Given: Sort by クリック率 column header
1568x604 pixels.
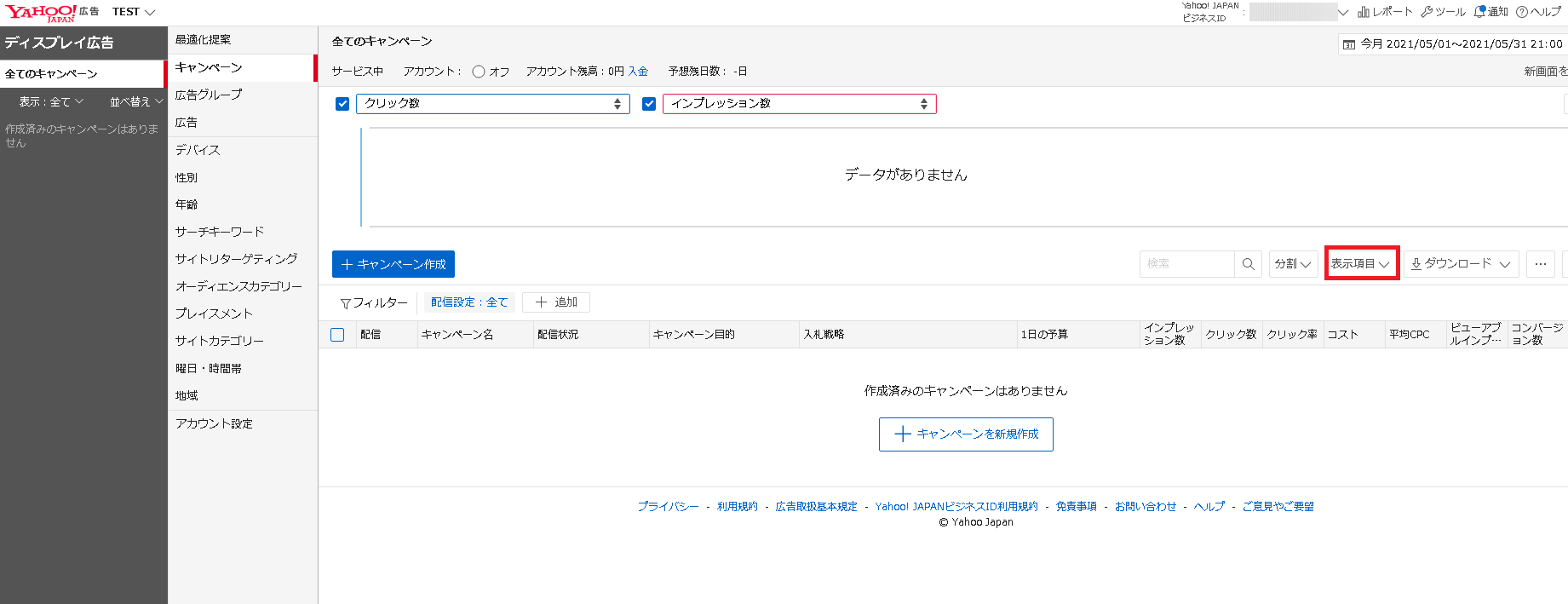Looking at the screenshot, I should click(x=1292, y=335).
